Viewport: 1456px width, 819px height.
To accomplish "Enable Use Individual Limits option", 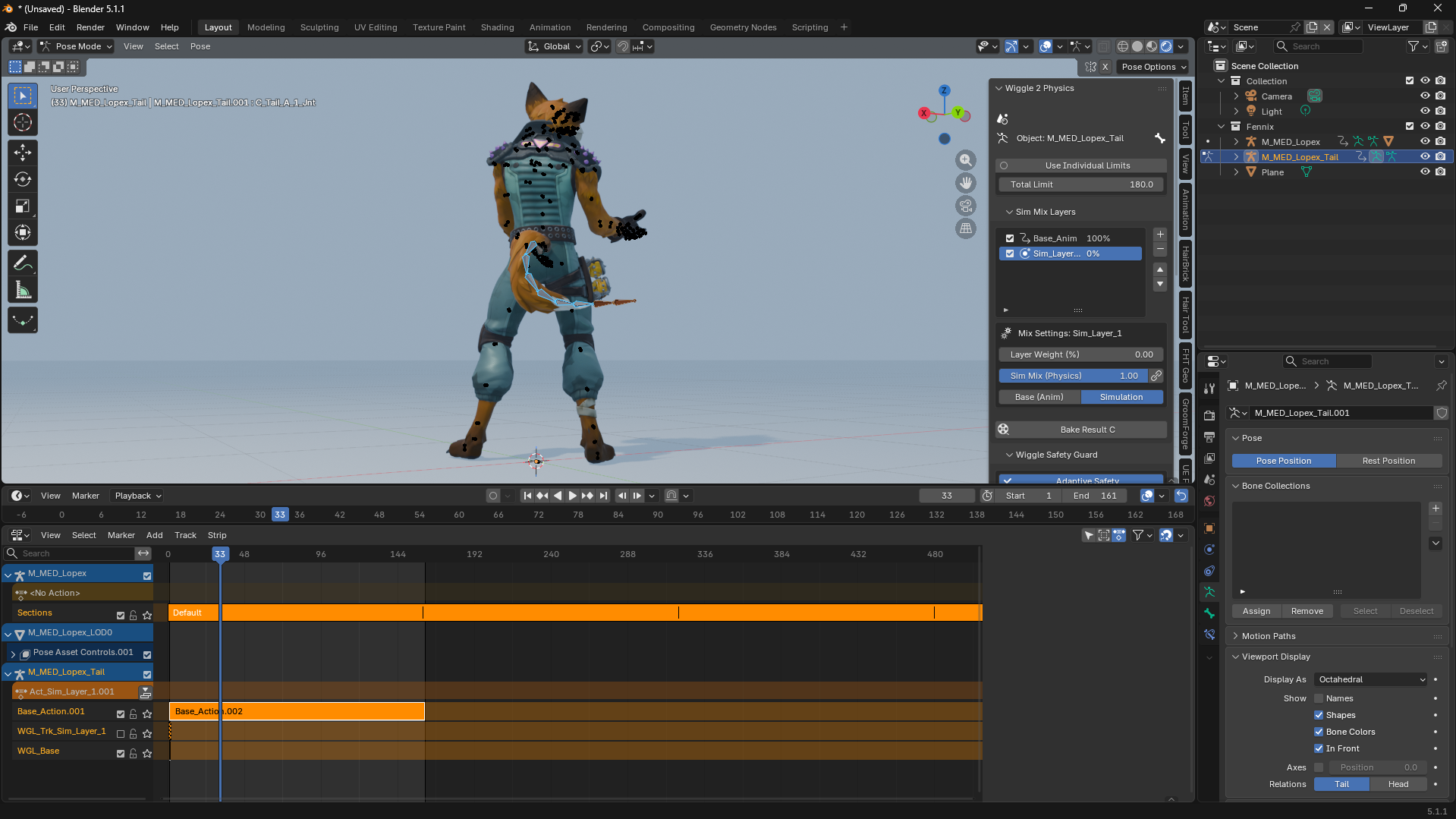I will click(1081, 165).
